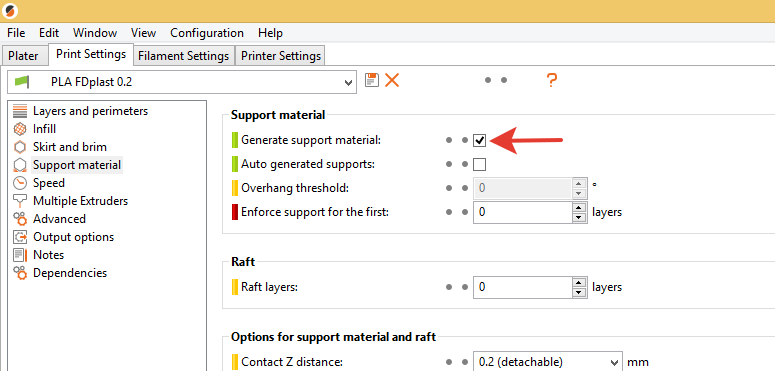Open the Edit menu
The height and width of the screenshot is (371, 775).
[x=49, y=33]
